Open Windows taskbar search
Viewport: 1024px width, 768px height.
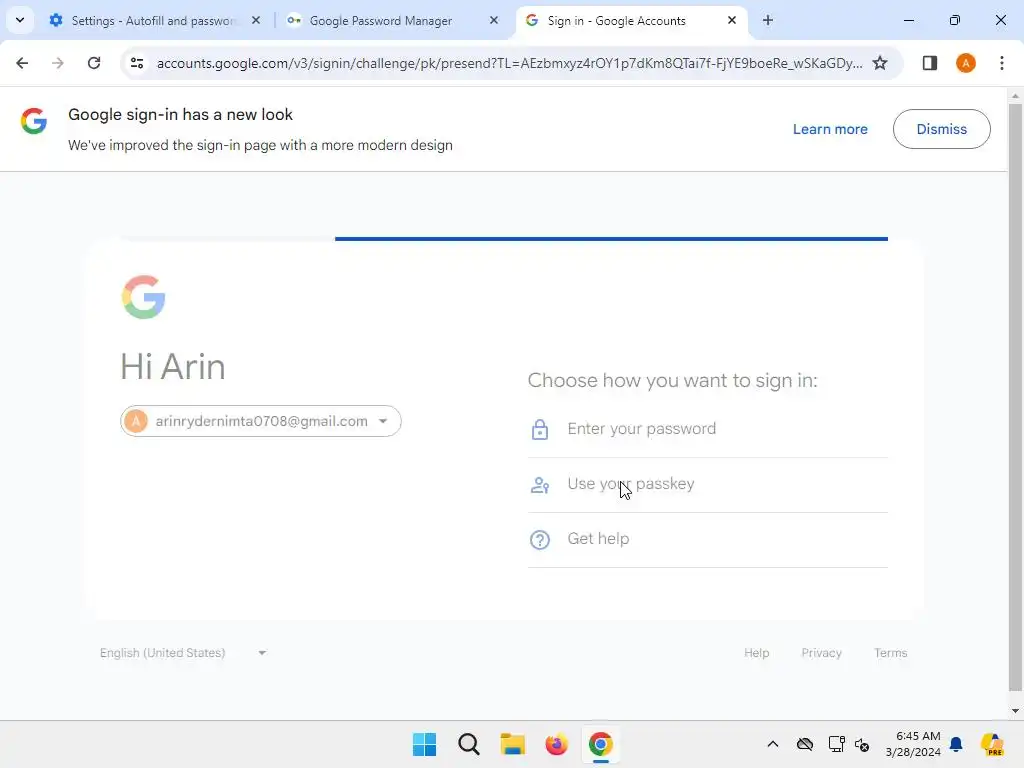click(x=468, y=744)
